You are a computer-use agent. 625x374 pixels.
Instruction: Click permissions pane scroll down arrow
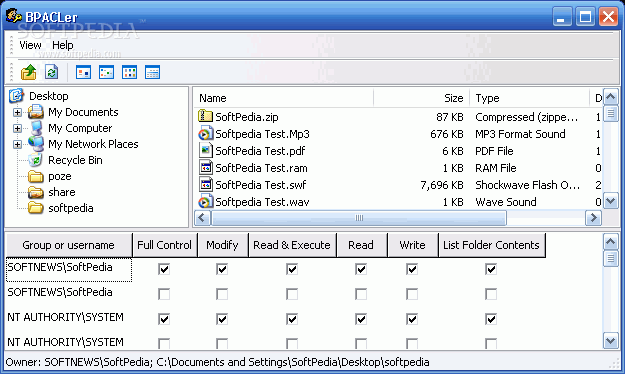click(611, 341)
